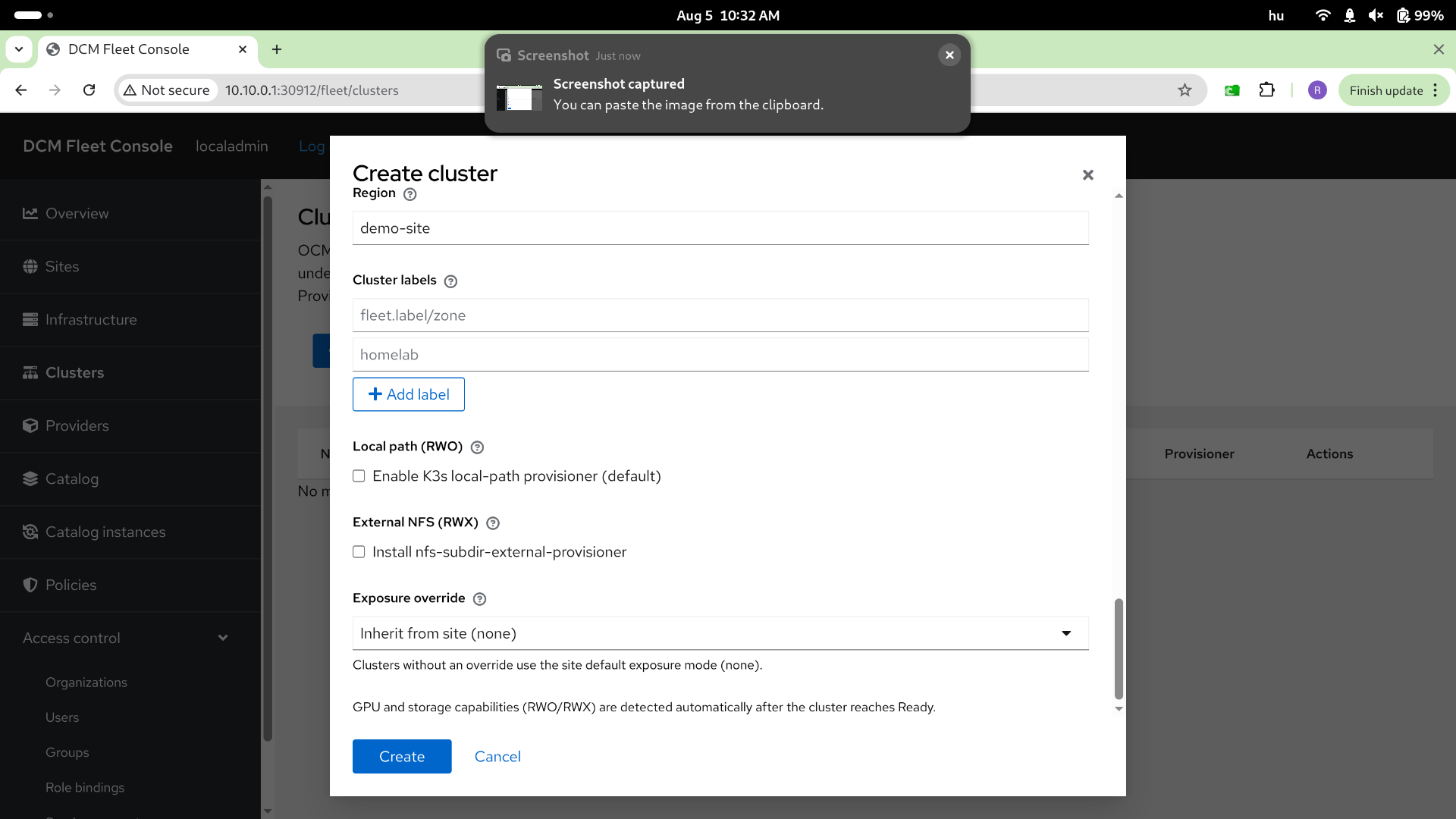This screenshot has height=819, width=1456.
Task: Open the Exposure override dropdown
Action: [720, 633]
